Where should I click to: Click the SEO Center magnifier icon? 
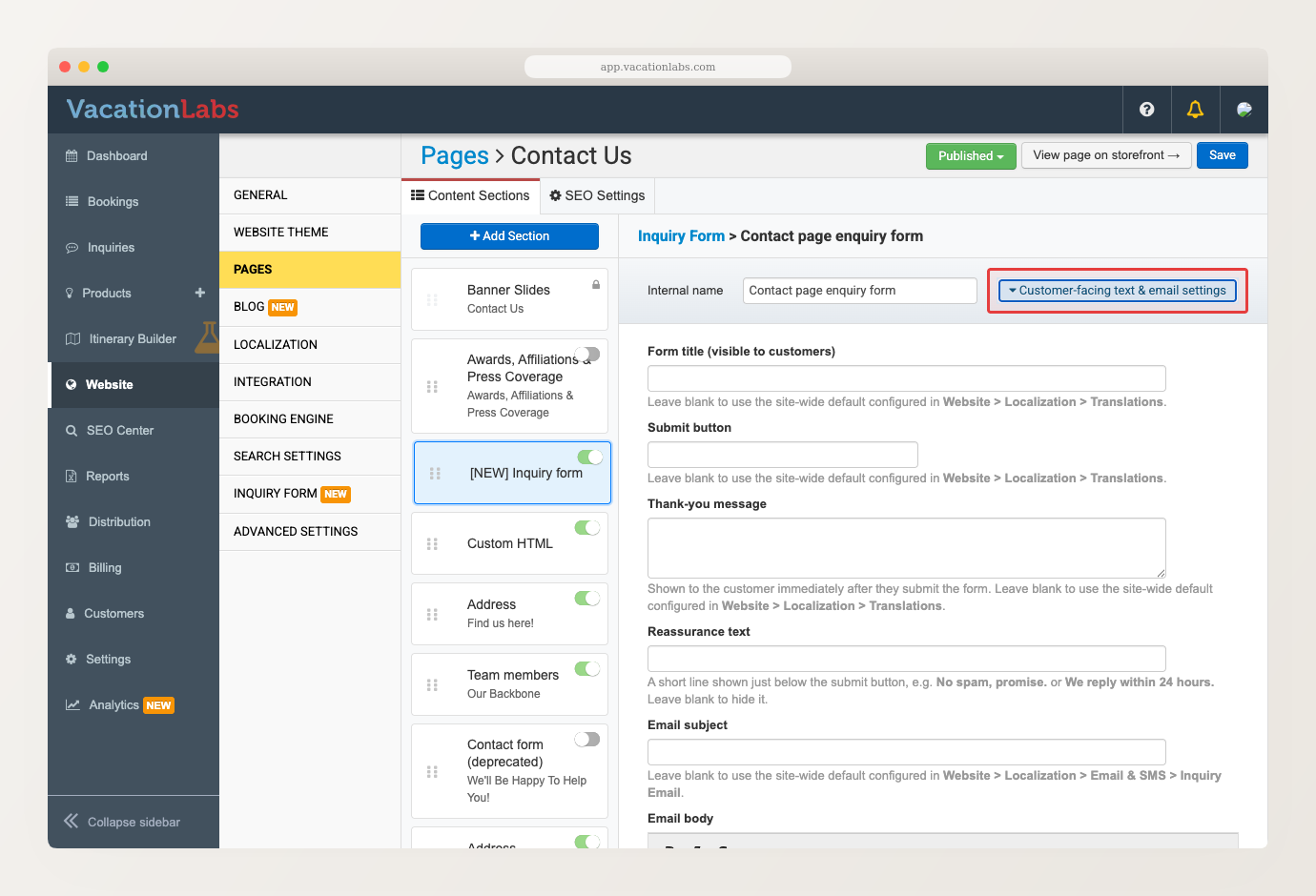tap(72, 431)
